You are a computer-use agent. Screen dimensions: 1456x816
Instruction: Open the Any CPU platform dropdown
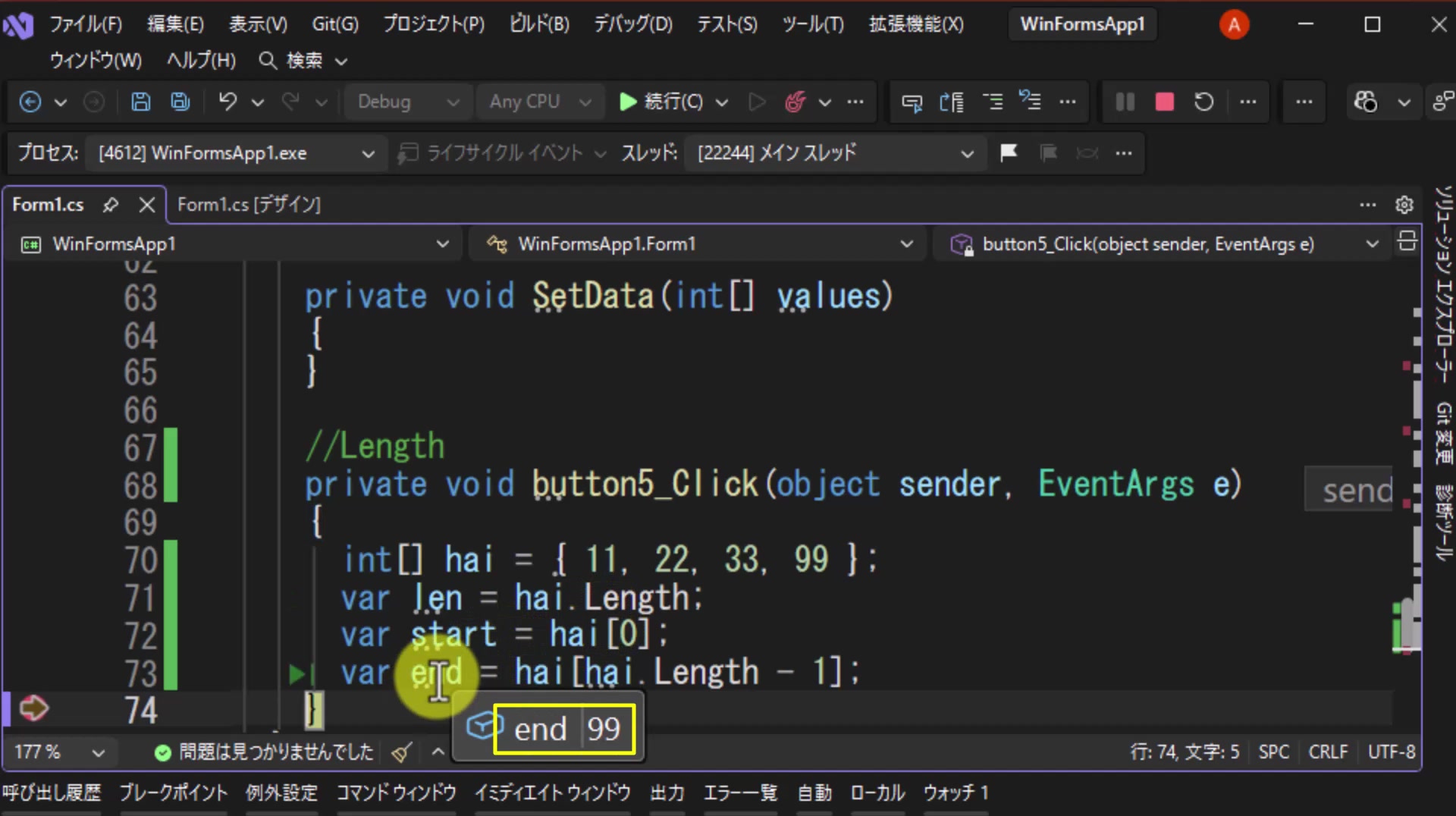(540, 102)
